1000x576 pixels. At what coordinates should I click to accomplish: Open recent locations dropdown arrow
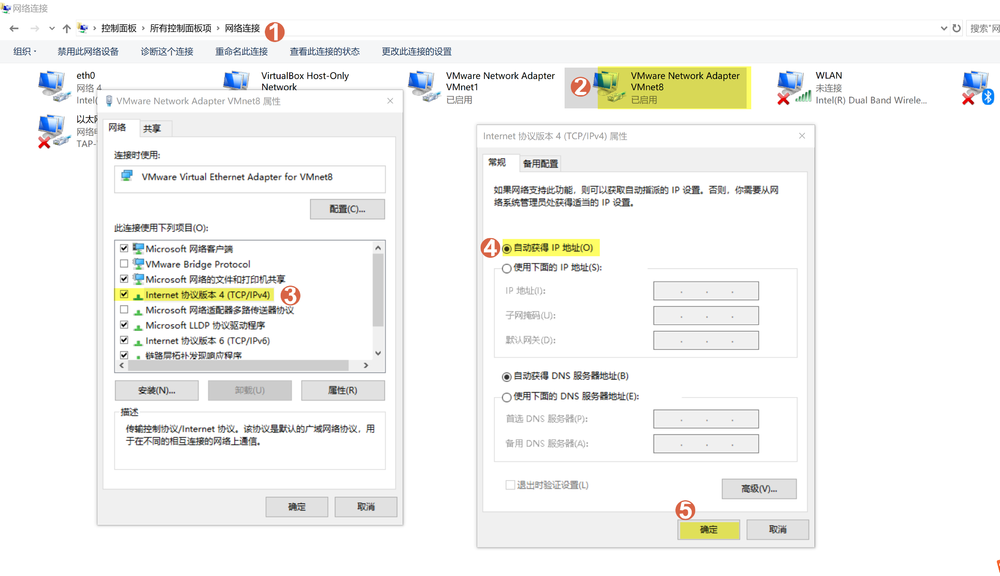(51, 28)
